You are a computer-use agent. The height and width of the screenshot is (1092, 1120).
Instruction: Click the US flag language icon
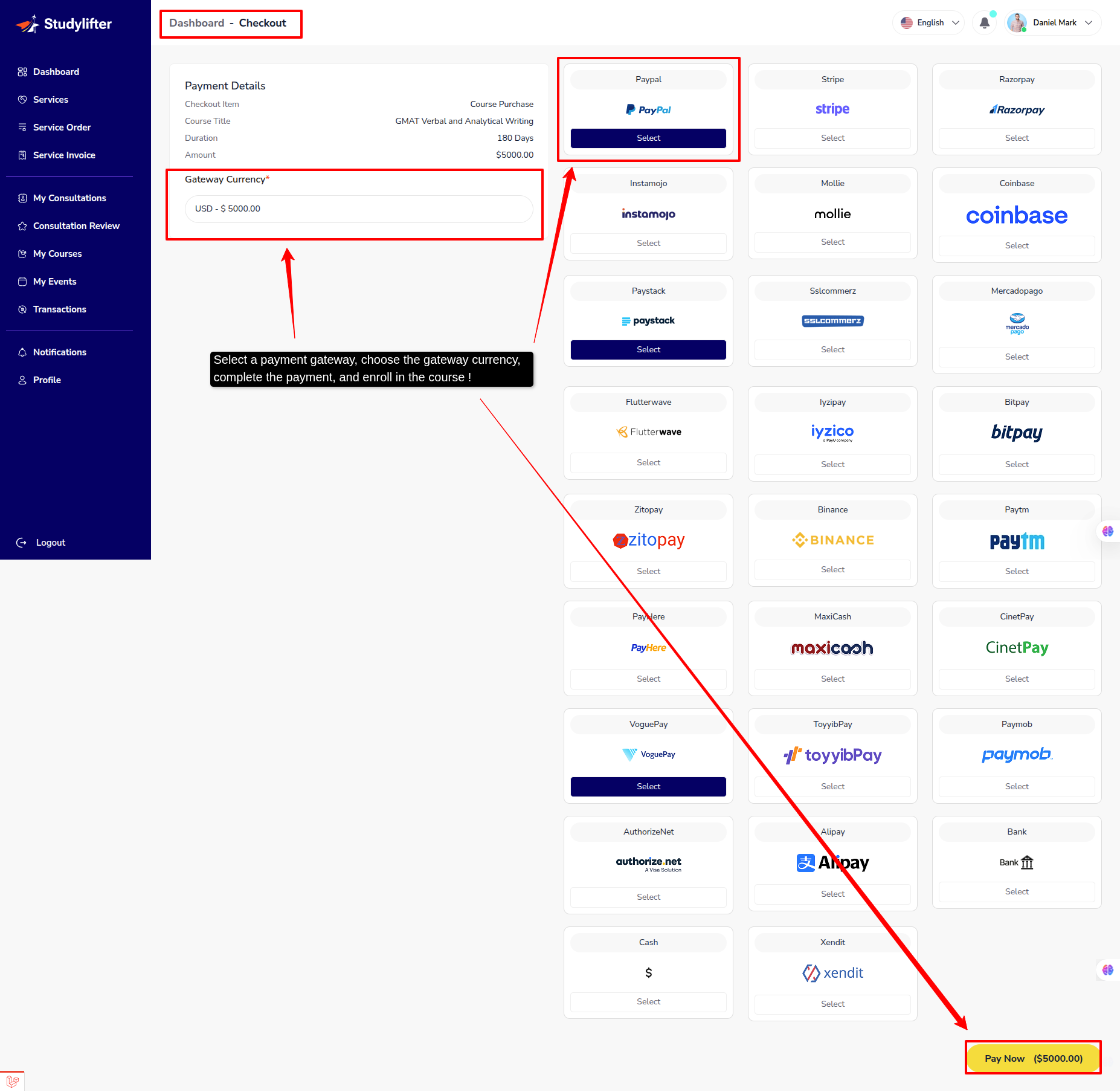(907, 23)
